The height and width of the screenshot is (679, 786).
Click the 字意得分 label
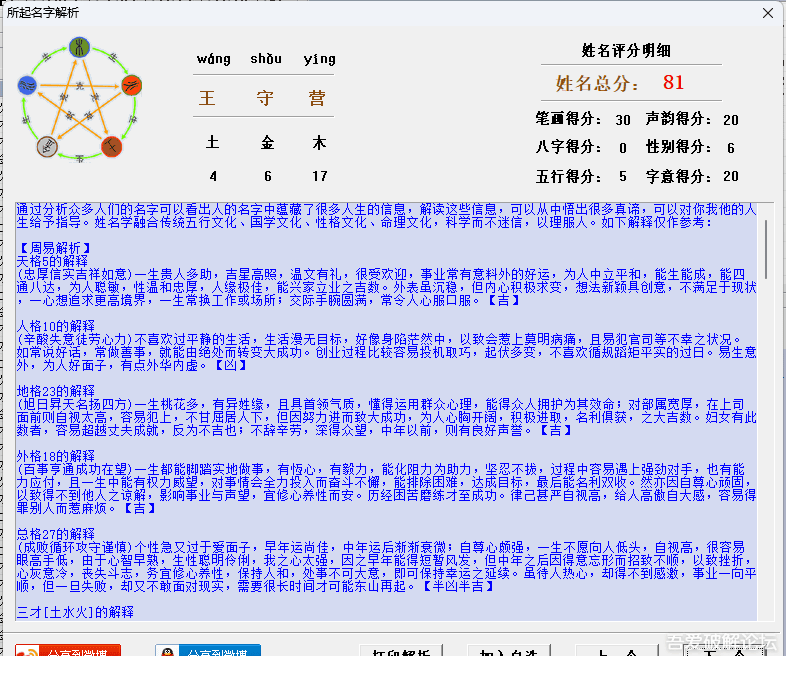(x=678, y=176)
